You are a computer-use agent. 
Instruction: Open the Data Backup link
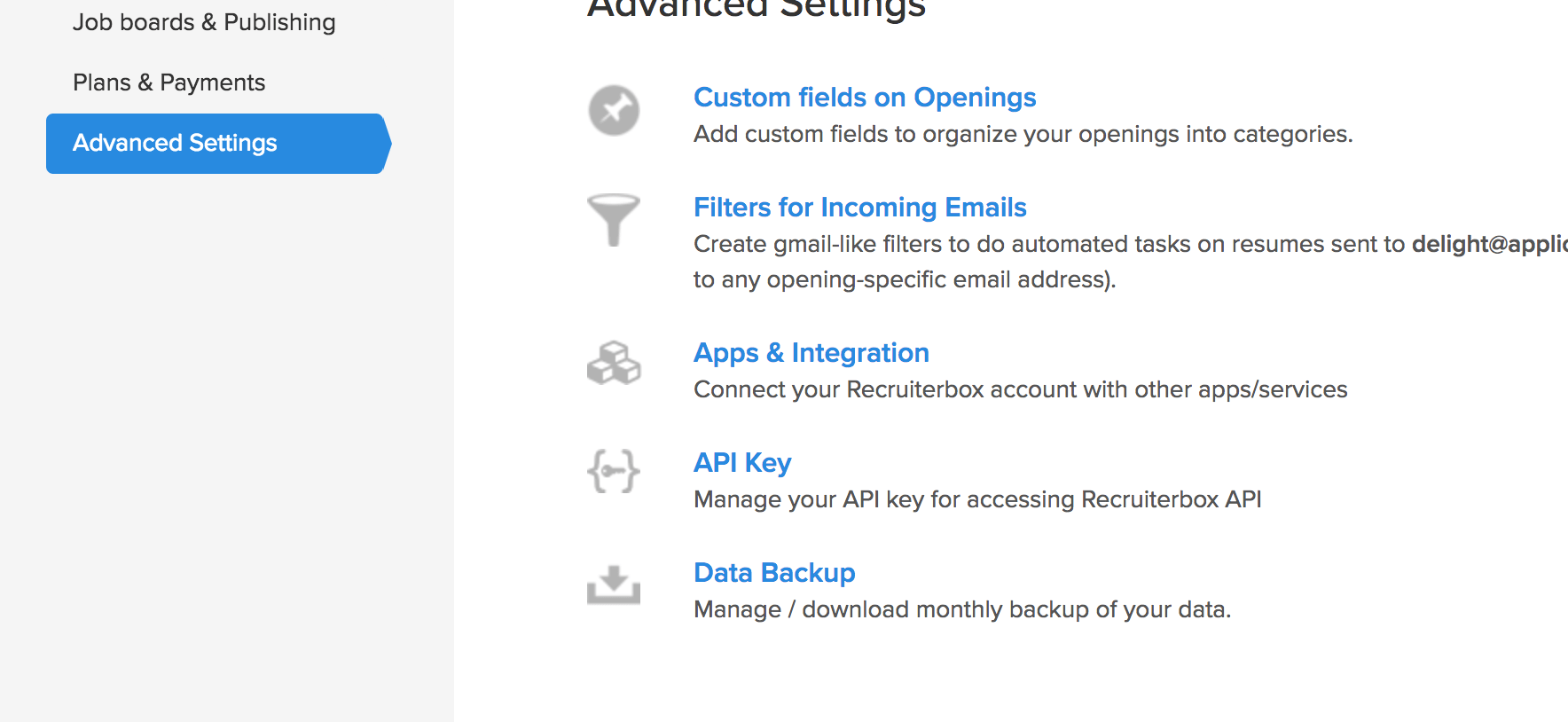pyautogui.click(x=774, y=573)
